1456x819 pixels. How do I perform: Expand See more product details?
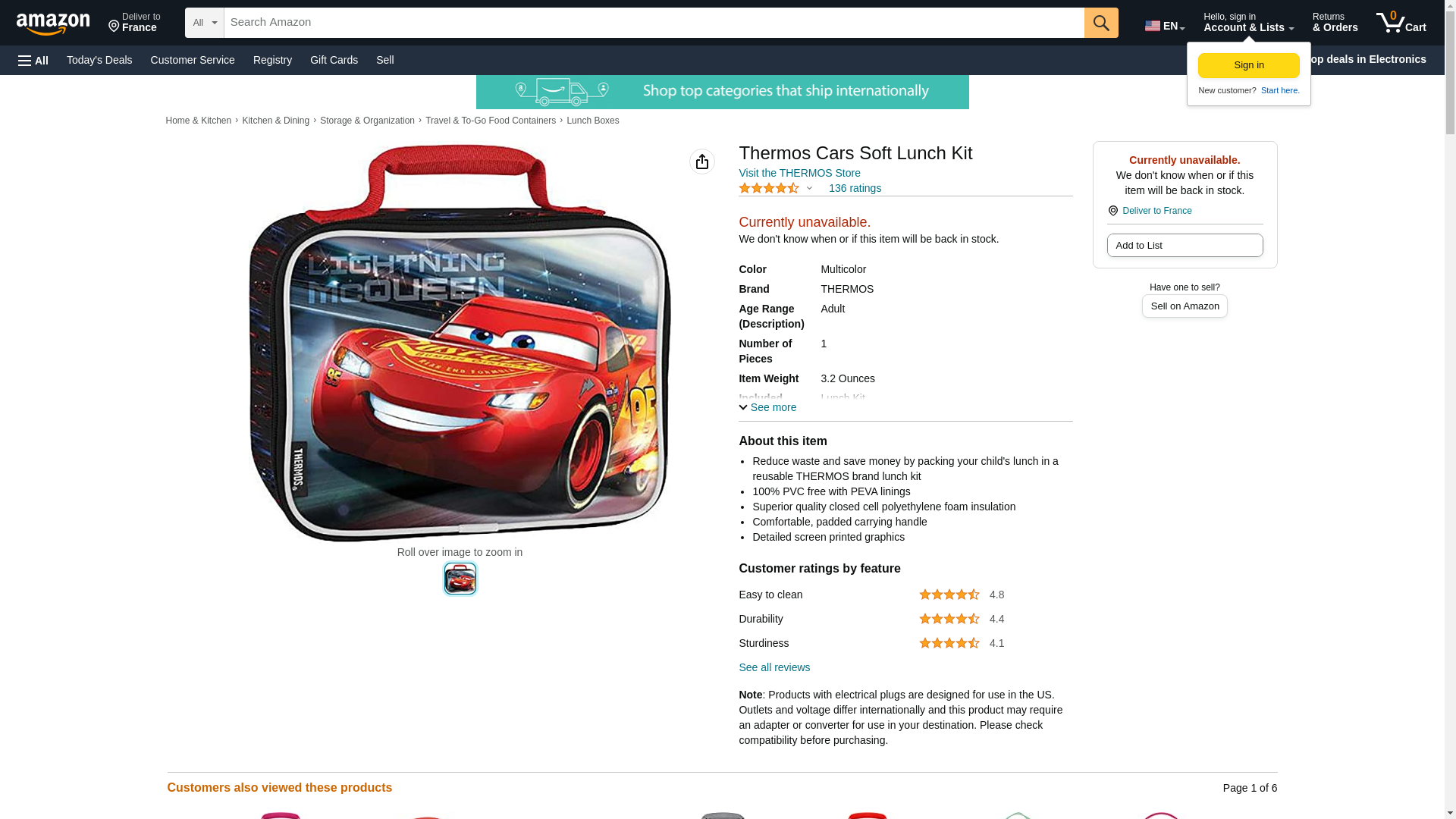point(767,407)
